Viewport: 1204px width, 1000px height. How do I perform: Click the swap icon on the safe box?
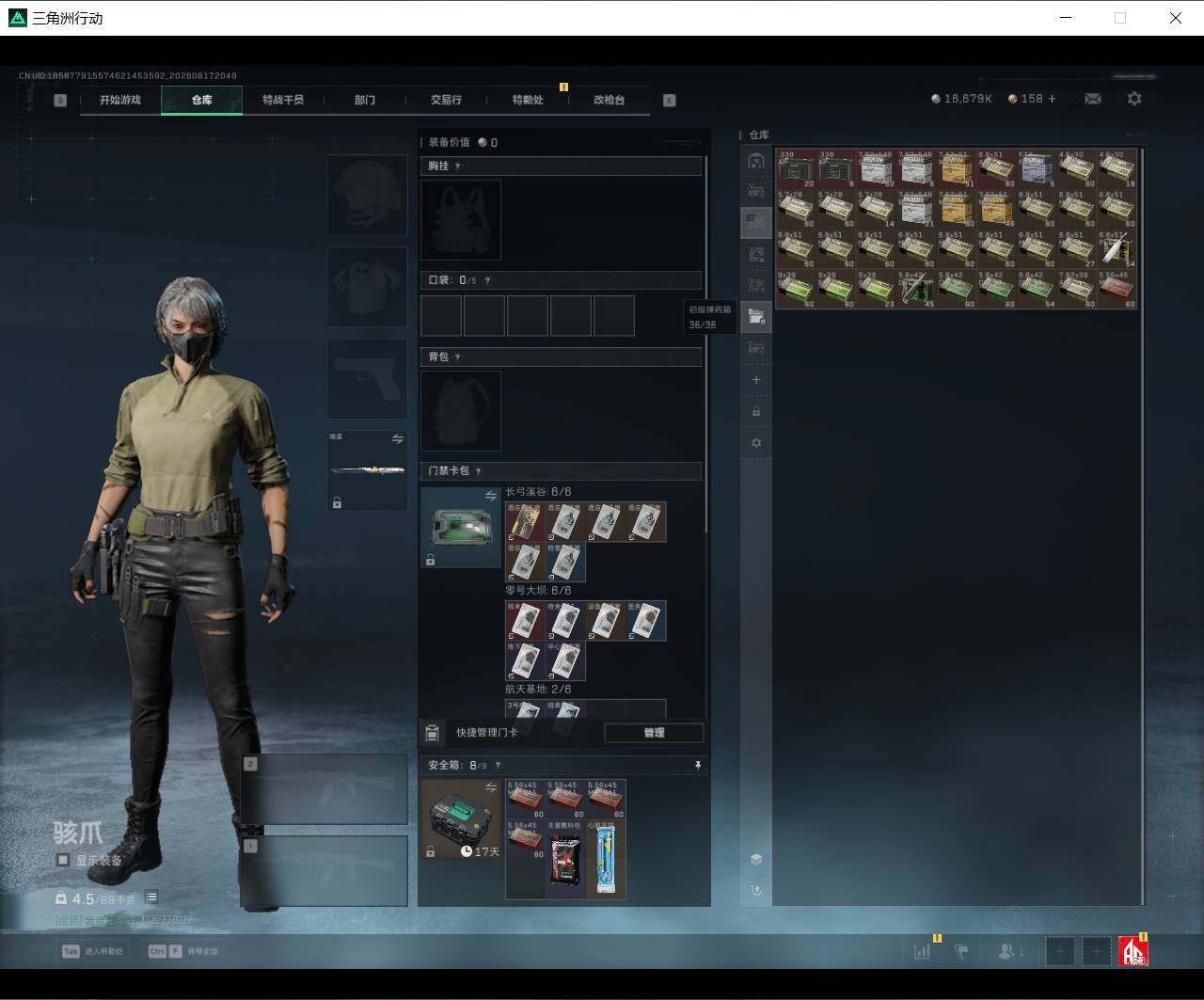[x=490, y=787]
